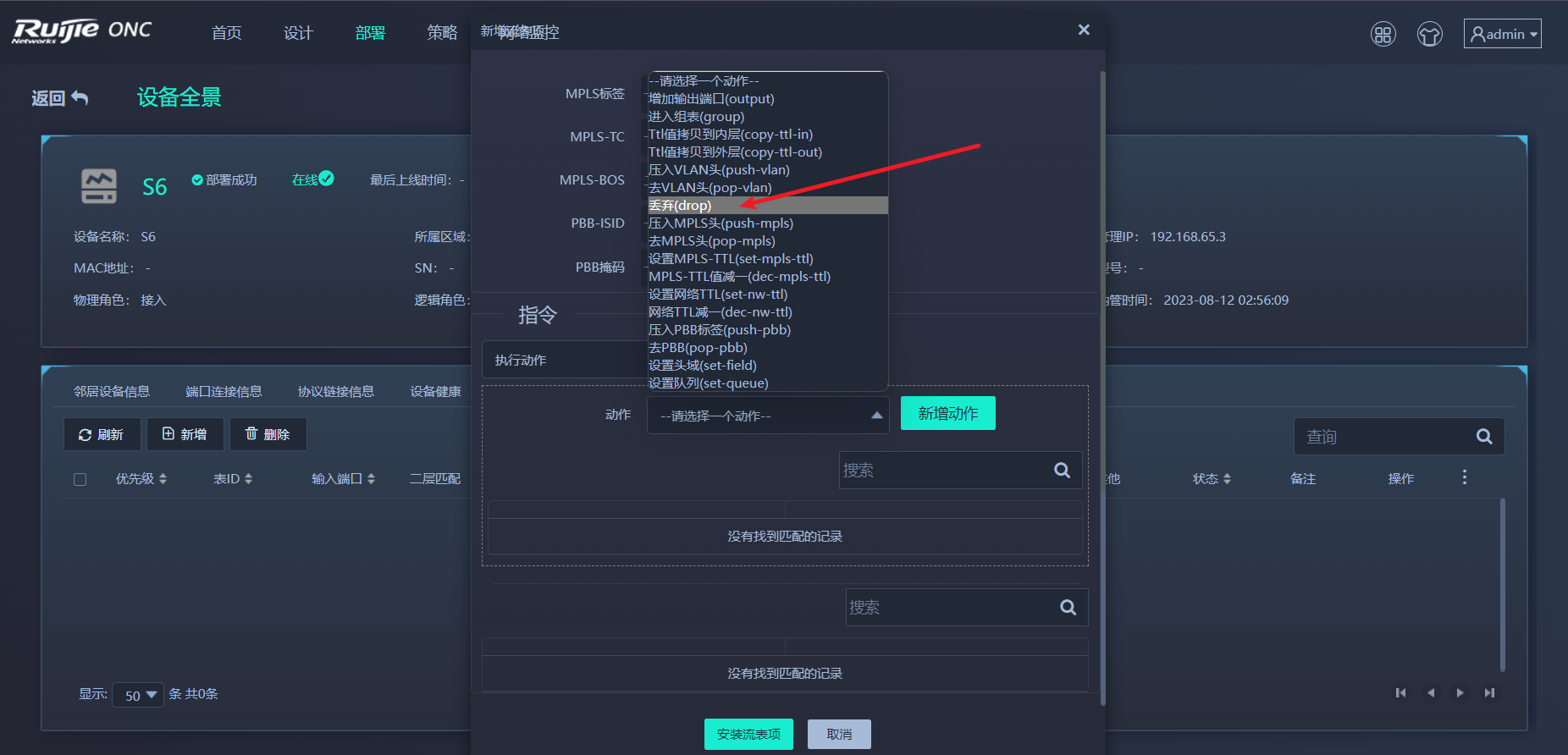Select 设置队列(set-queue) option
This screenshot has width=1568, height=755.
point(768,383)
